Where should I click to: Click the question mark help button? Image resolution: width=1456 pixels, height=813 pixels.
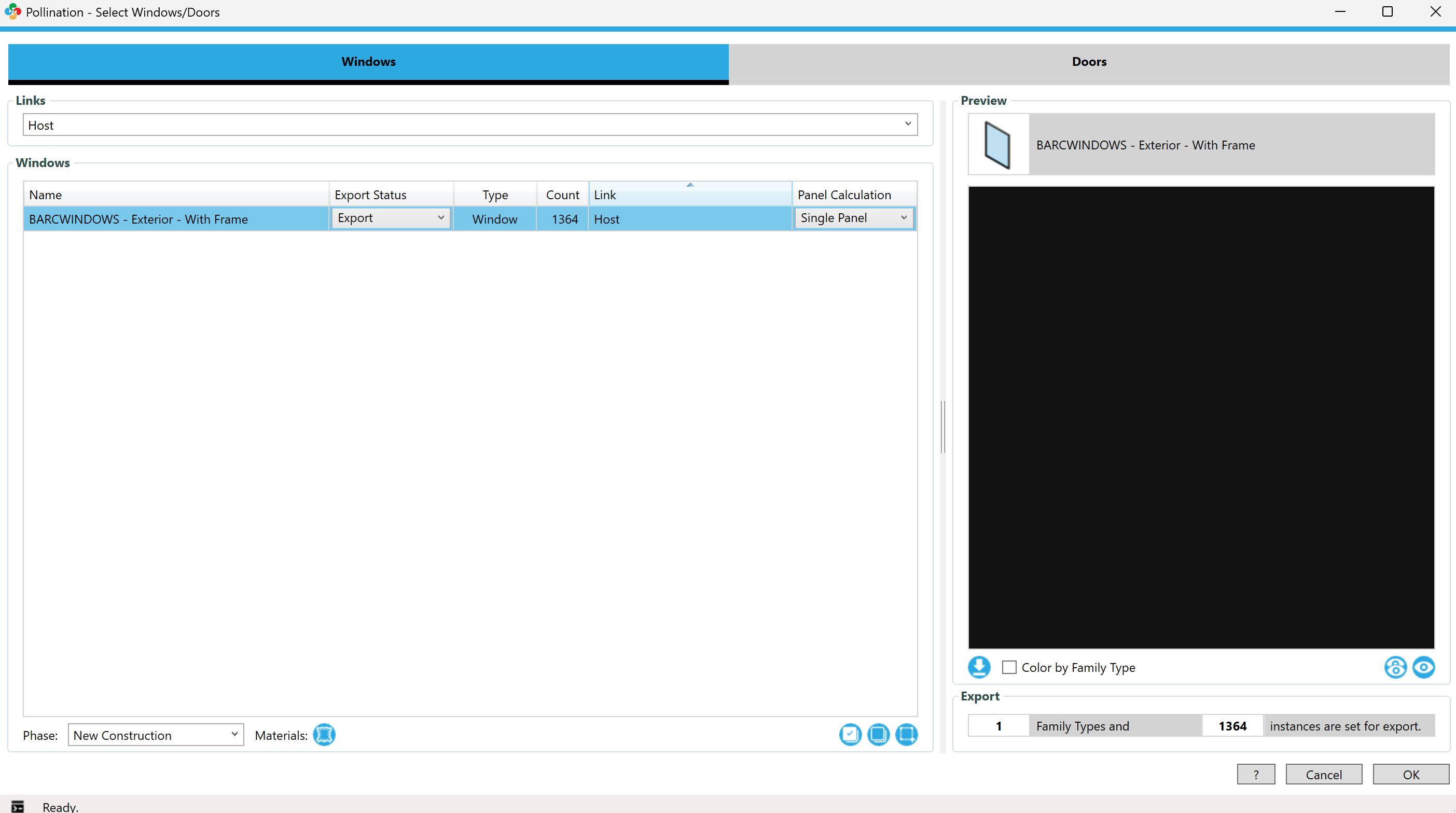coord(1255,774)
